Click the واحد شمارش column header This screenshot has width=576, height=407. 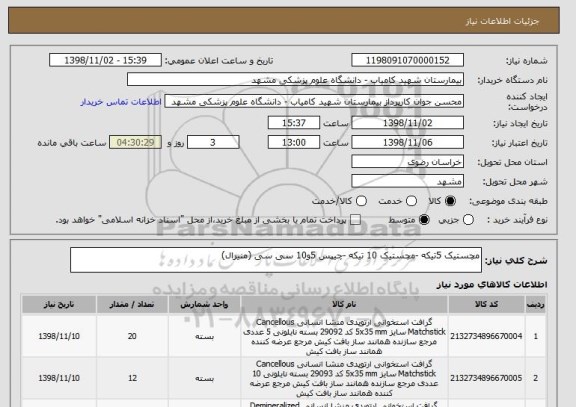(204, 305)
